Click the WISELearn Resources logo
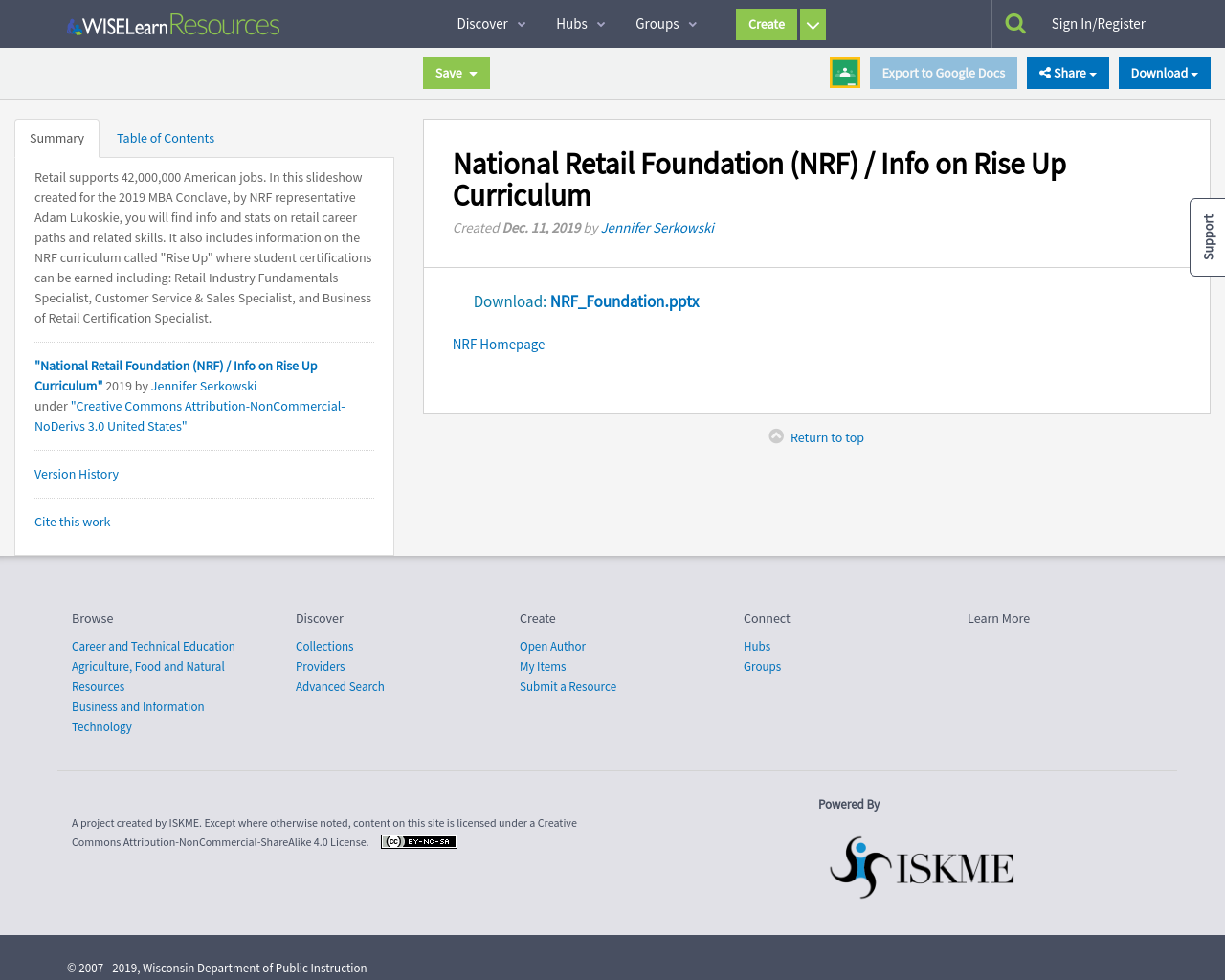This screenshot has width=1225, height=980. (172, 23)
